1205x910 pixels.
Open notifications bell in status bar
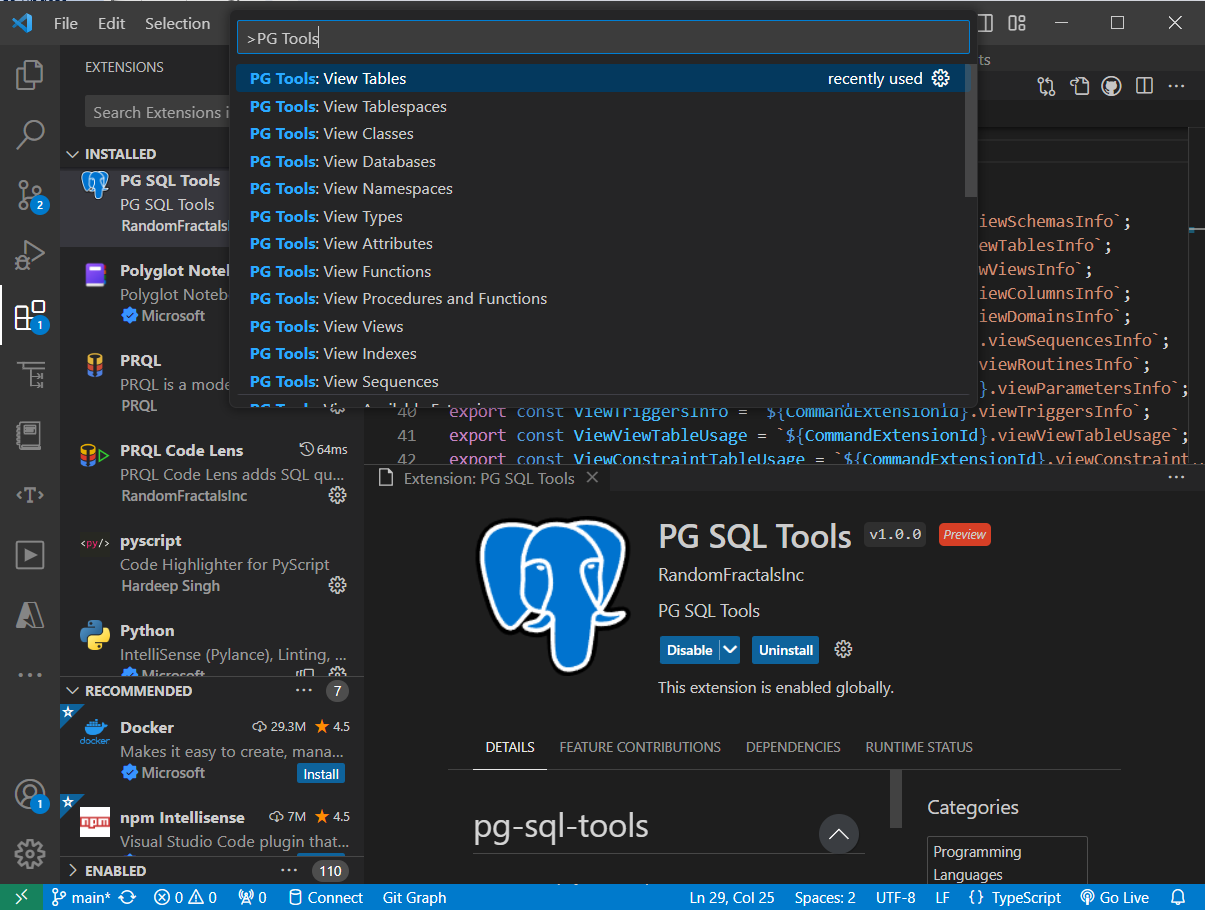click(x=1178, y=897)
